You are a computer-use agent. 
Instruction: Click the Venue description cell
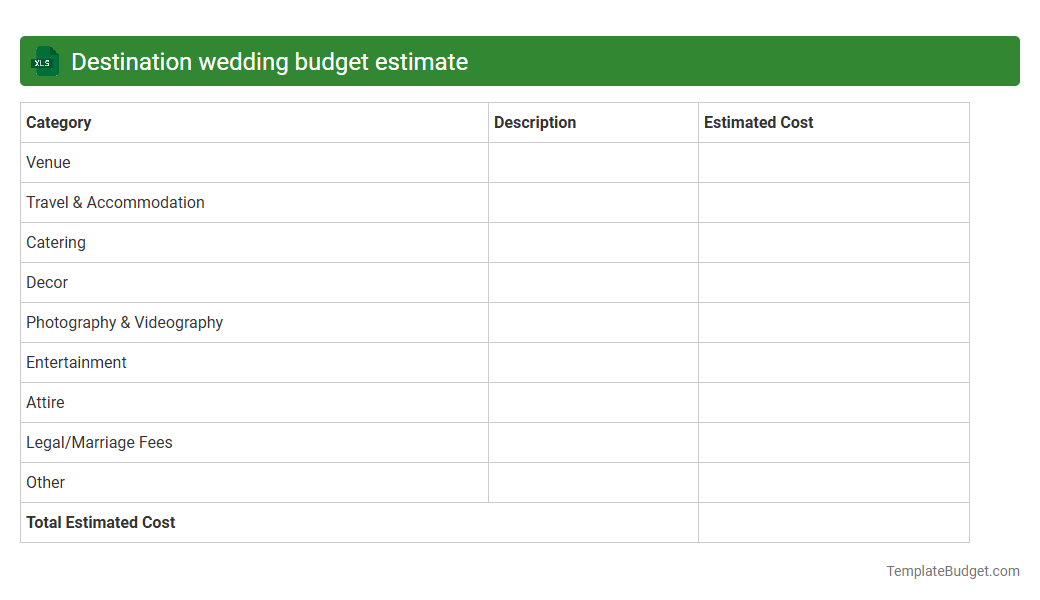[593, 162]
